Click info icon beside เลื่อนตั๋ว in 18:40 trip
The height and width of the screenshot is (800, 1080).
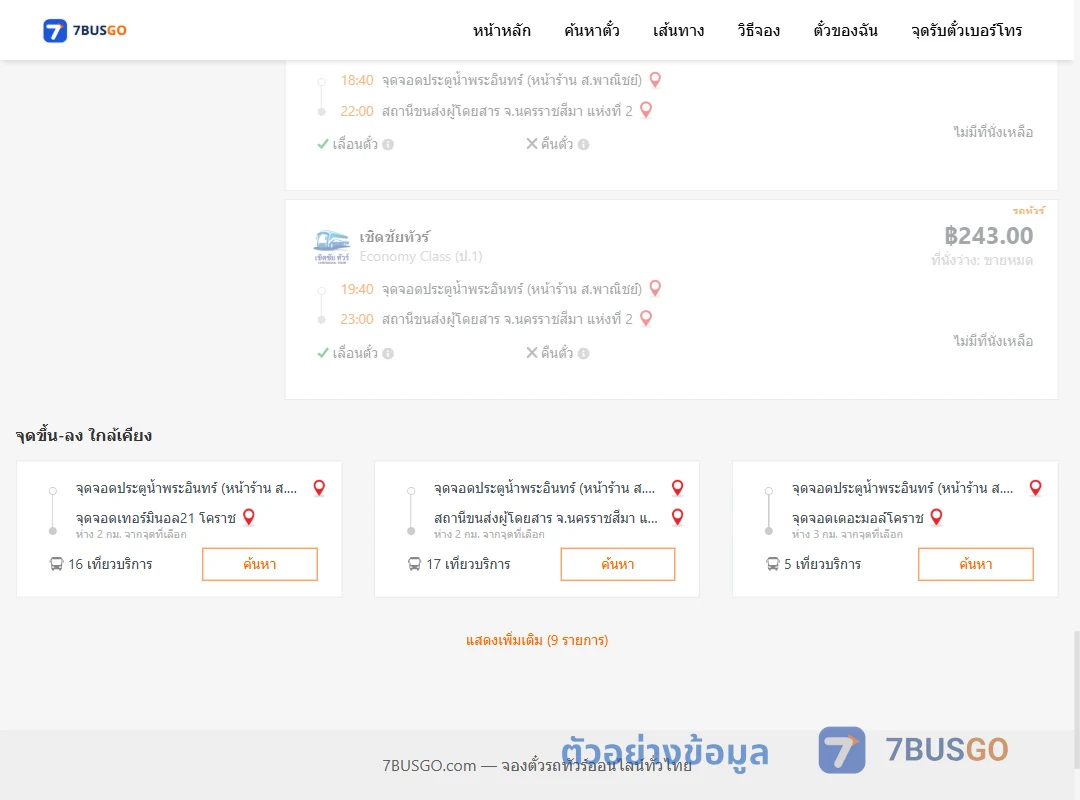coord(388,145)
